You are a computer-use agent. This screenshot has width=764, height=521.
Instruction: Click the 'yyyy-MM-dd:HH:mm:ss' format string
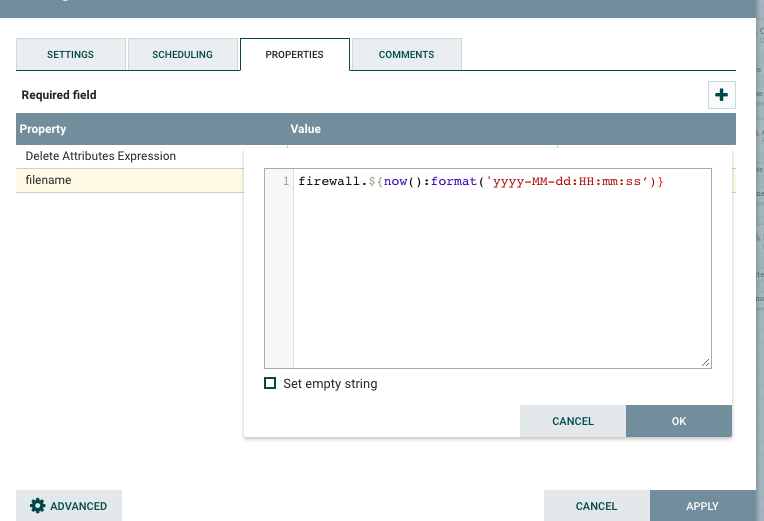click(570, 181)
